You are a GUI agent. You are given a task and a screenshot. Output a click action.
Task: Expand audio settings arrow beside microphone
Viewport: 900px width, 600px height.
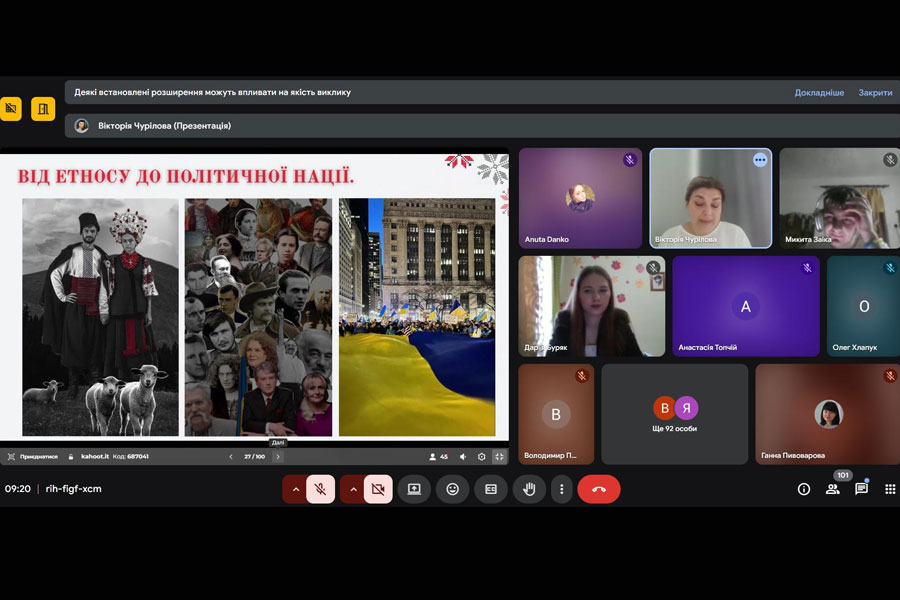pos(295,489)
